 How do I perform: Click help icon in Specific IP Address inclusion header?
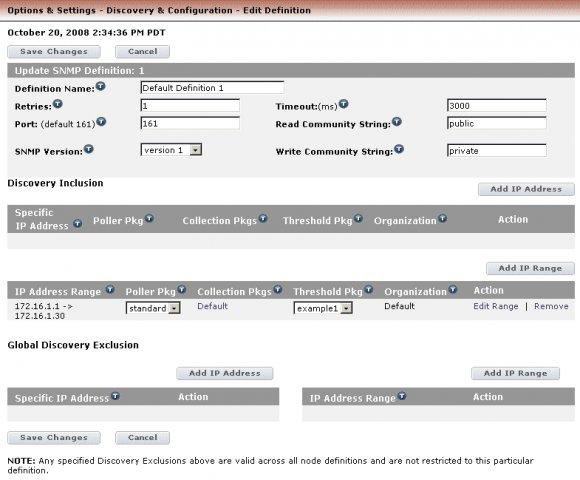pyautogui.click(x=77, y=223)
